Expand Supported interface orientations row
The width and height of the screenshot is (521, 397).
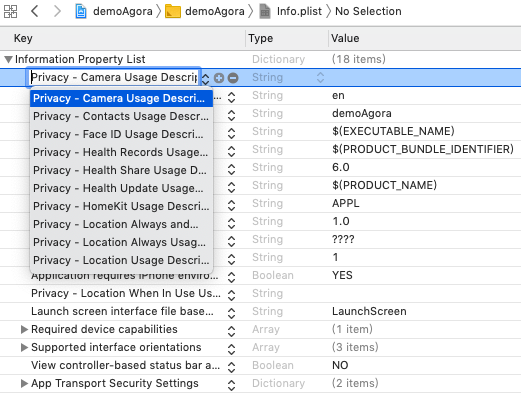(x=24, y=347)
